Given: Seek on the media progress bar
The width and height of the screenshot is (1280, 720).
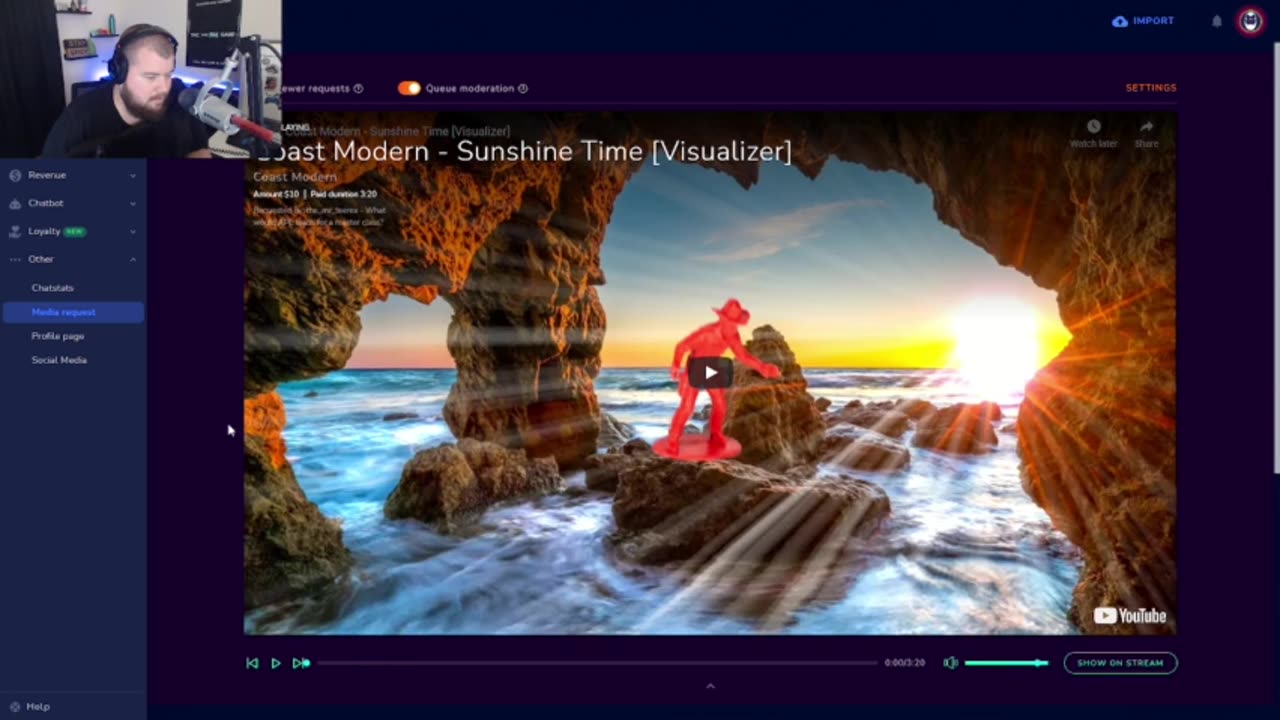Looking at the screenshot, I should click(596, 663).
